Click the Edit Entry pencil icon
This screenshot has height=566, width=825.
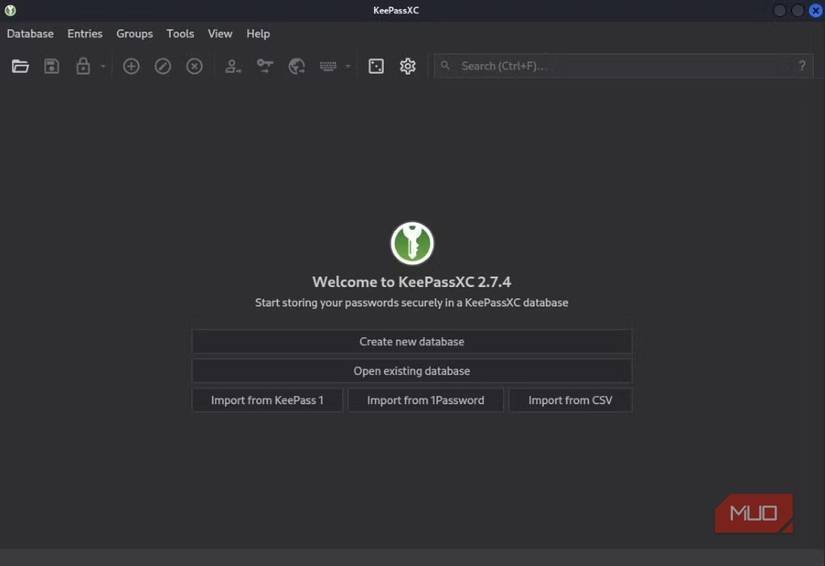163,66
